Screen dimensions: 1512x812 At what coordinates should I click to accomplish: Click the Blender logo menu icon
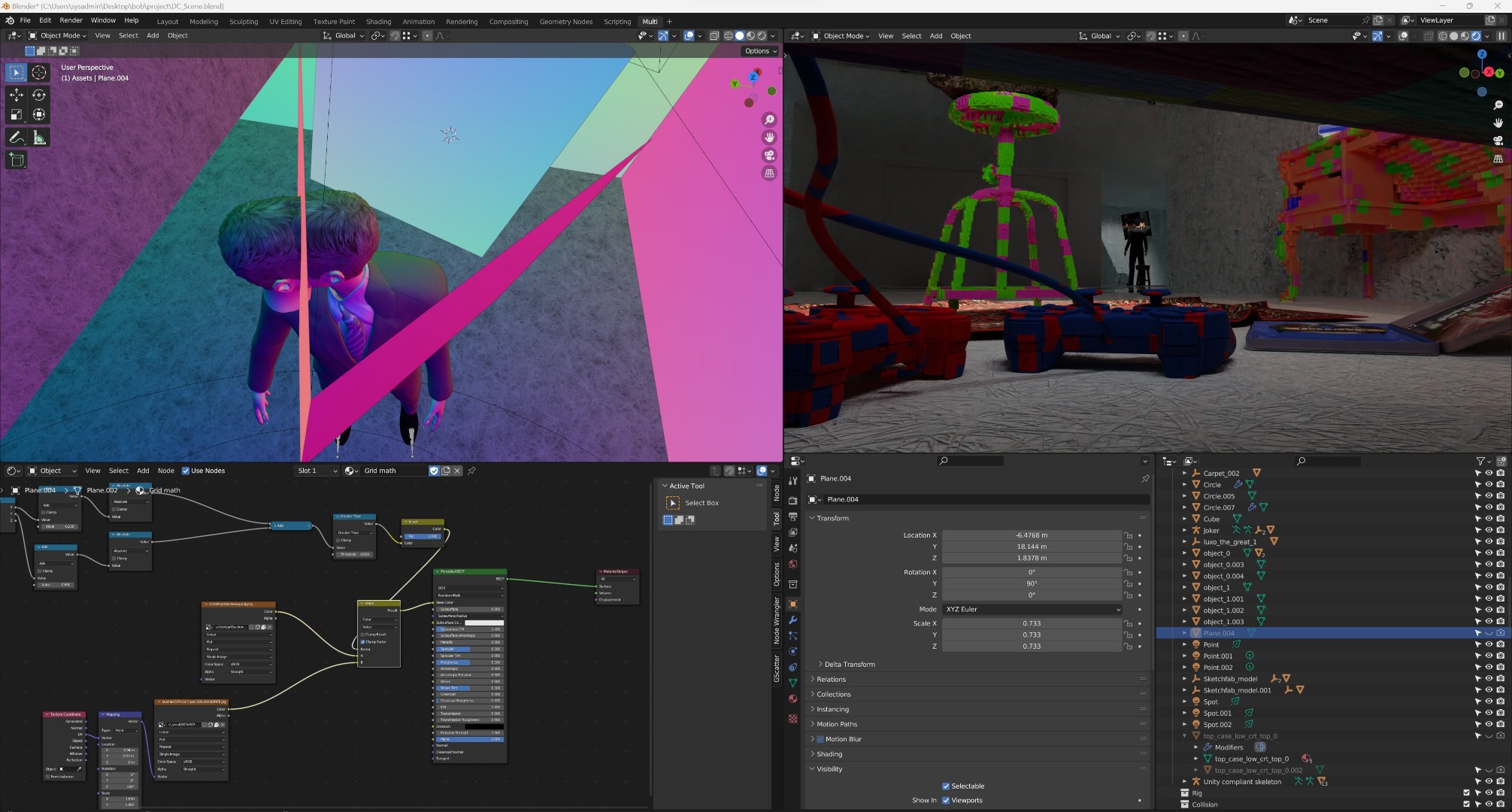coord(9,20)
